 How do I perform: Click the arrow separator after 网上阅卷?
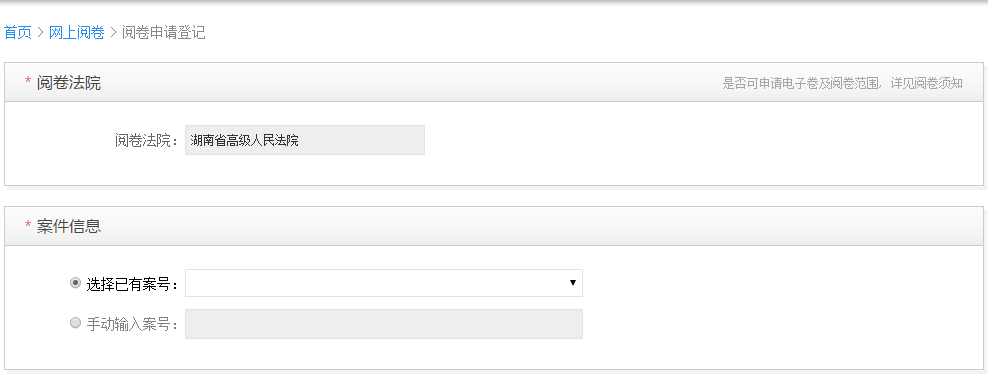tap(113, 33)
